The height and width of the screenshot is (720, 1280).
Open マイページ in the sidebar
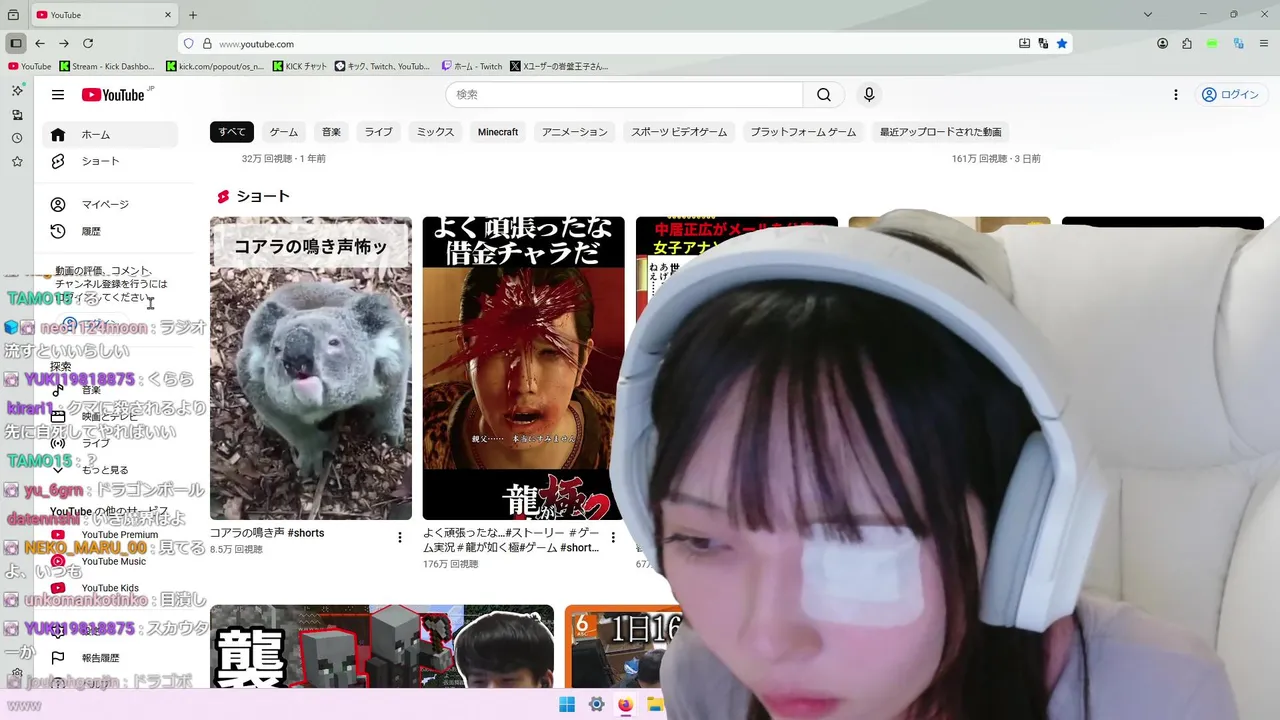tap(110, 204)
